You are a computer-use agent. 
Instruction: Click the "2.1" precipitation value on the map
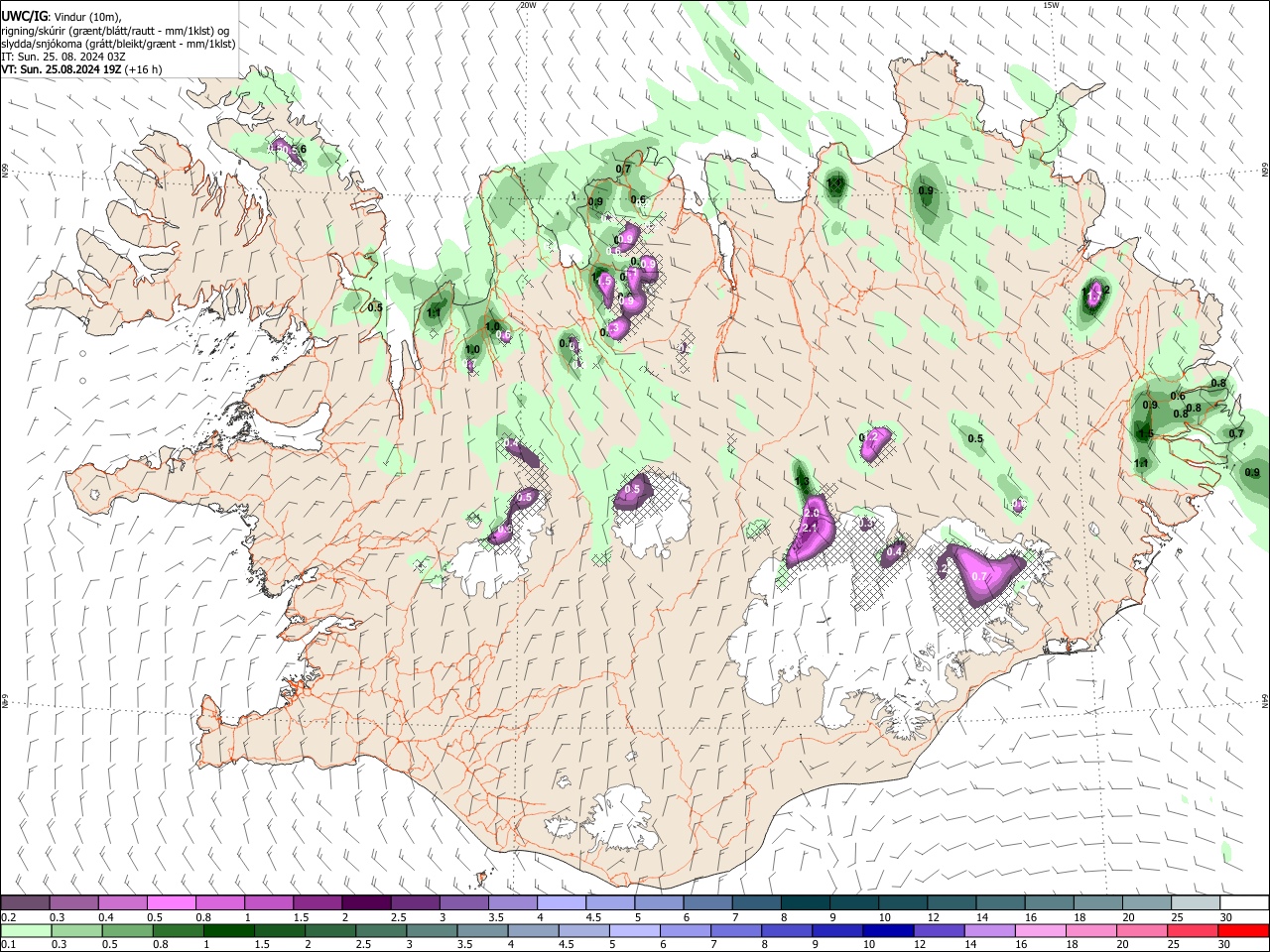pos(809,529)
